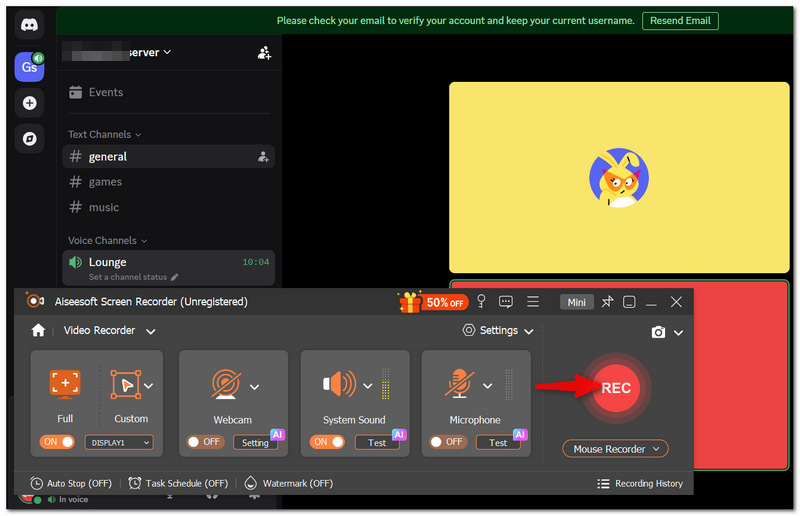The height and width of the screenshot is (516, 800).
Task: Click the In voice status text
Action: 73,499
